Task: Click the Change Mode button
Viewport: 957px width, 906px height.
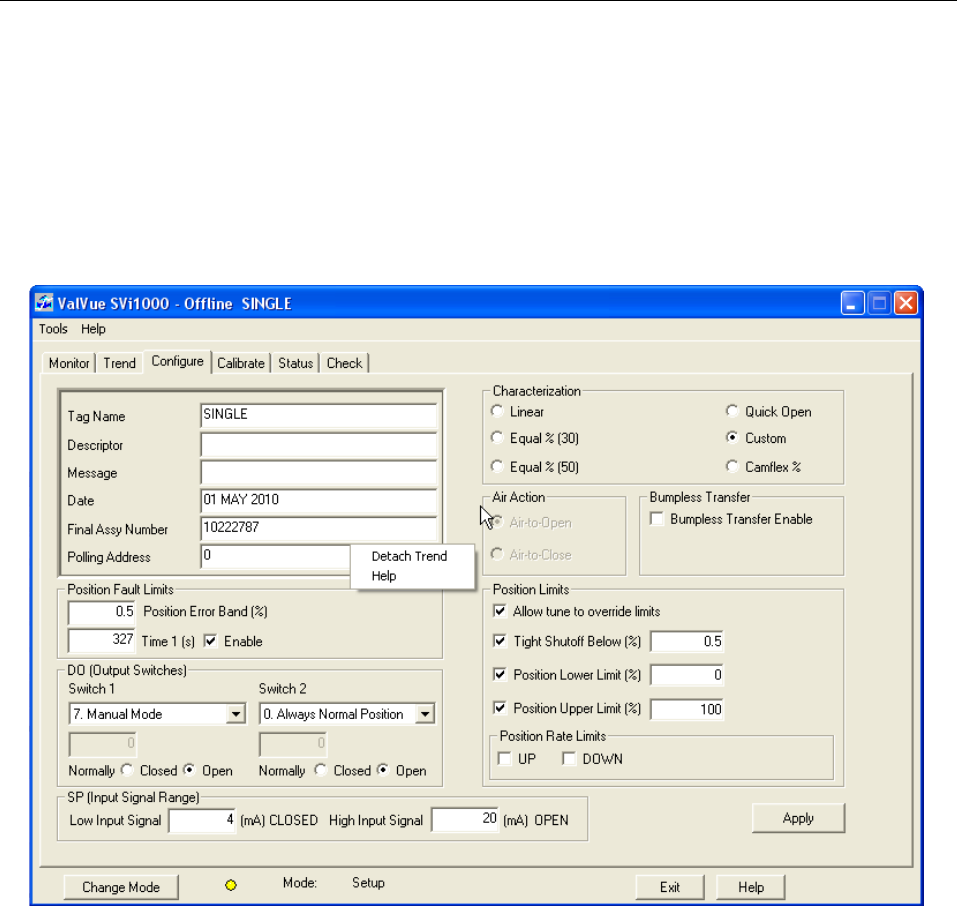Action: pos(121,887)
